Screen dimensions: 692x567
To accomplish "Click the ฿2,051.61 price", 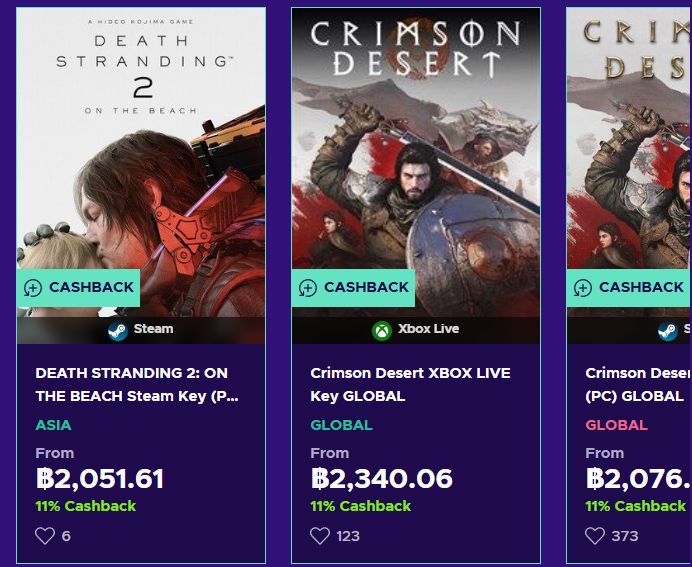I will coord(100,479).
